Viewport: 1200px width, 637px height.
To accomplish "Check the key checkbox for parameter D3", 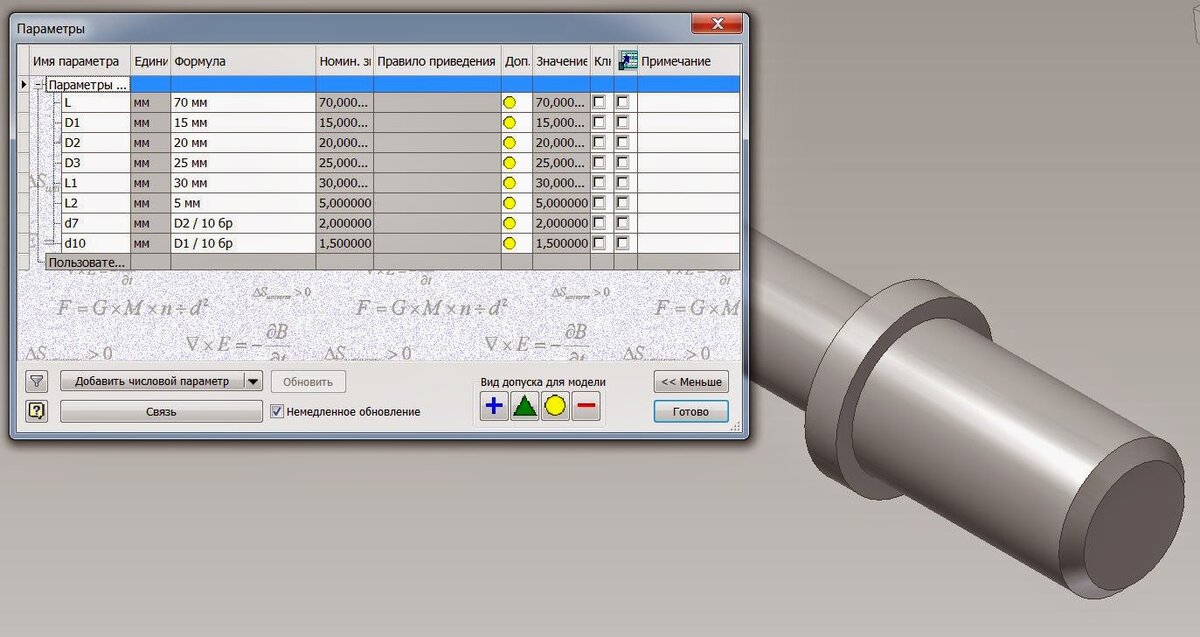I will click(599, 162).
